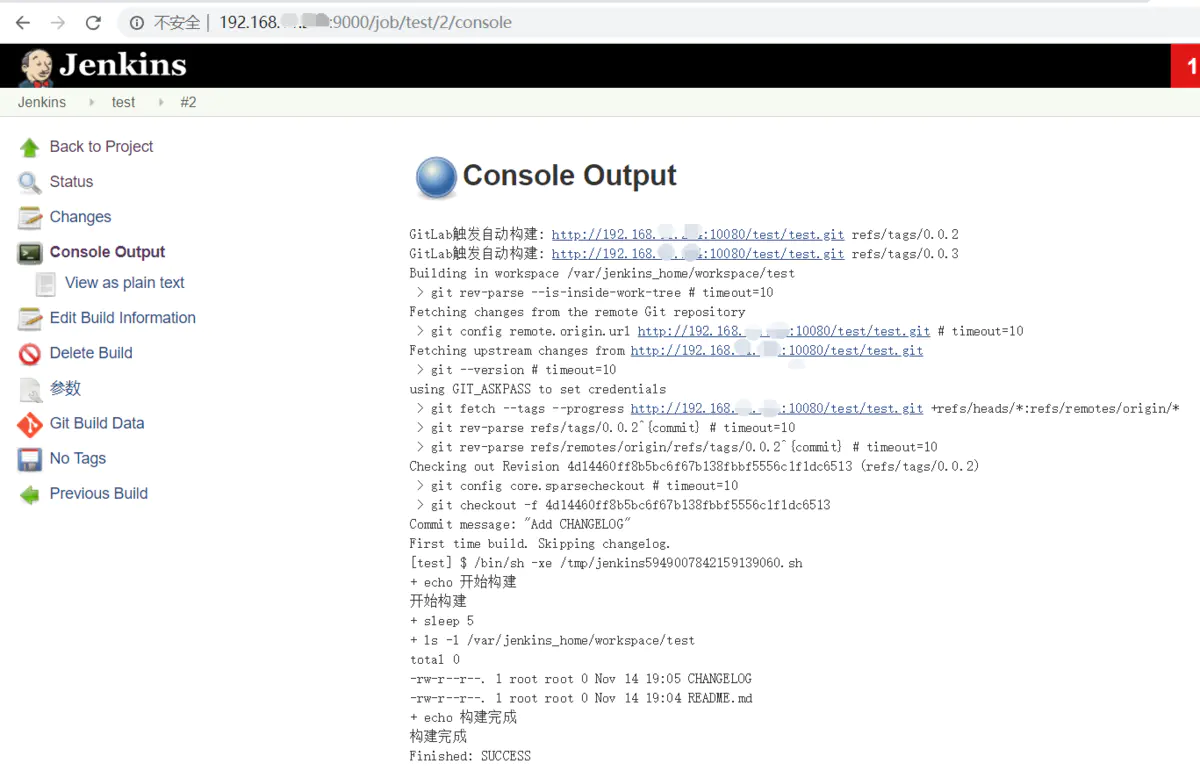1200x778 pixels.
Task: Expand the arrow after test breadcrumb
Action: coord(160,102)
